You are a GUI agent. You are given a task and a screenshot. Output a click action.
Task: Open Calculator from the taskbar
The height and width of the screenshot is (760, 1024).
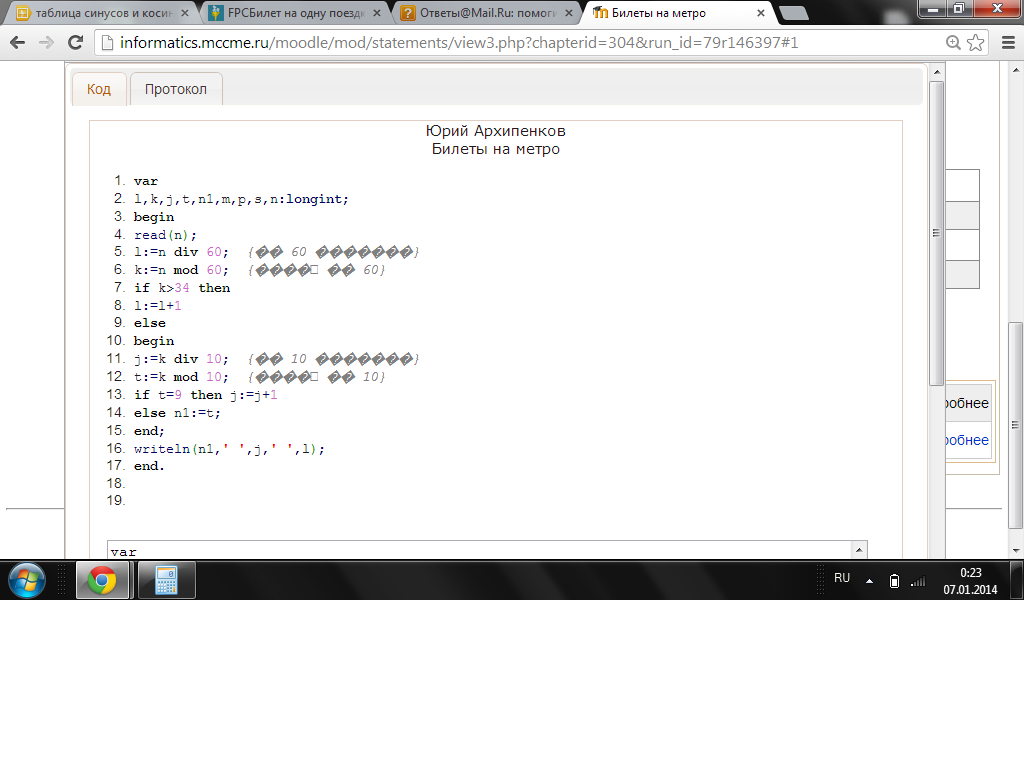pos(166,580)
